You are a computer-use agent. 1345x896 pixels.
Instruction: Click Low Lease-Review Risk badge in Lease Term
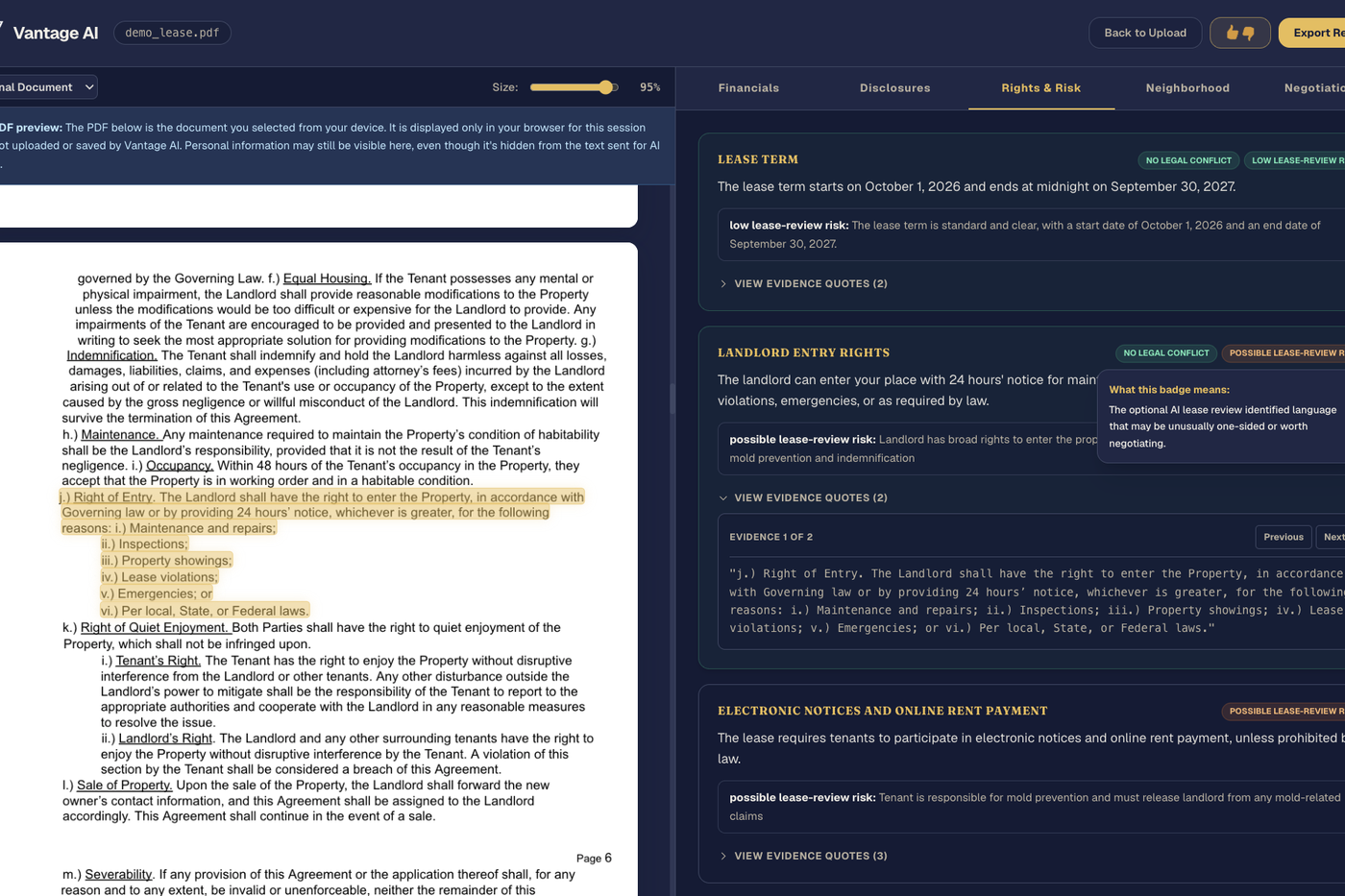coord(1295,160)
